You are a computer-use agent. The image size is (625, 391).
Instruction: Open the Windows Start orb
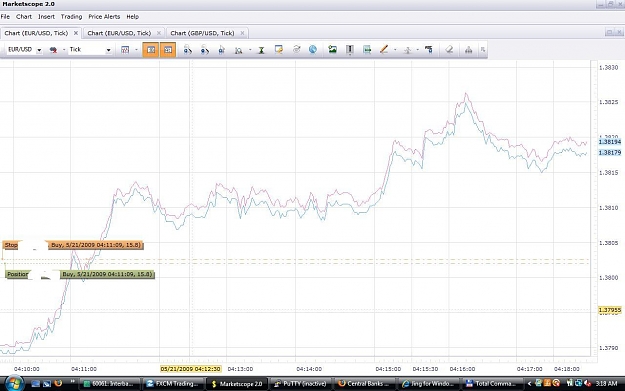click(x=14, y=383)
